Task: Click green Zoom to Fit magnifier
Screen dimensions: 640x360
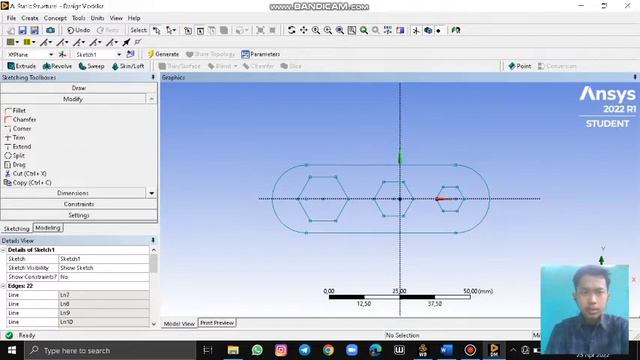Action: (364, 30)
